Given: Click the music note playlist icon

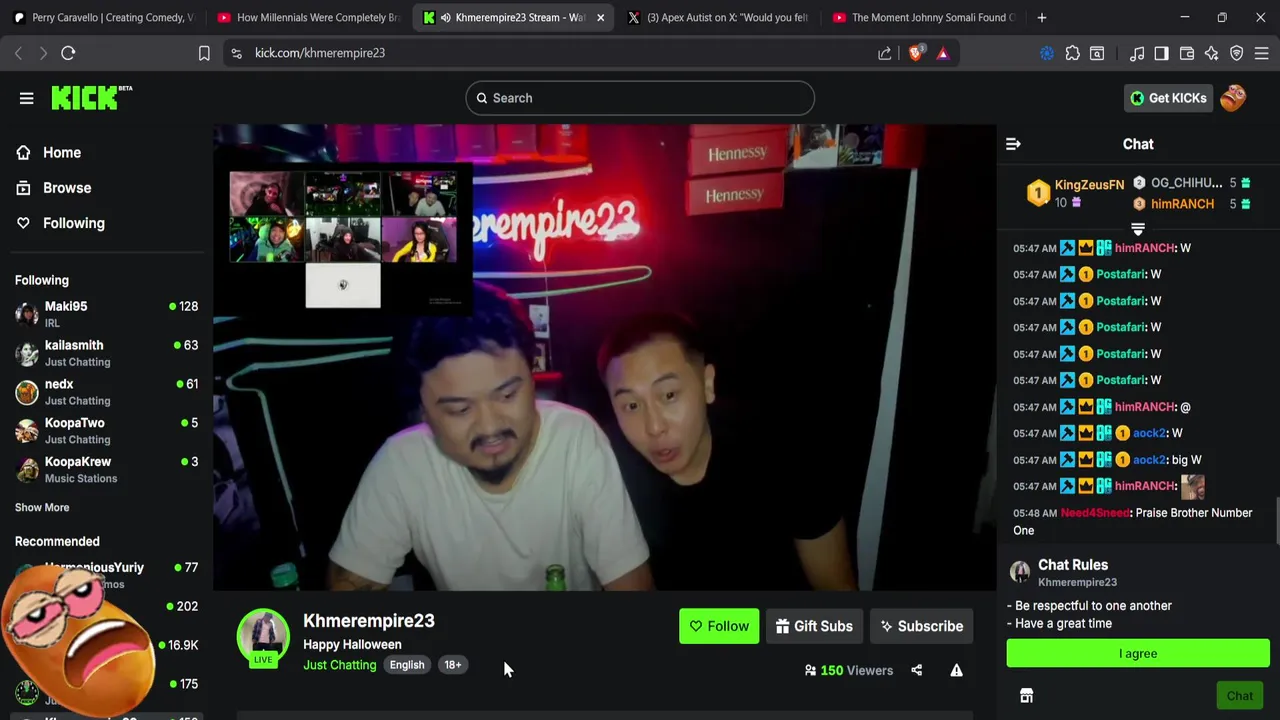Looking at the screenshot, I should 1137,53.
